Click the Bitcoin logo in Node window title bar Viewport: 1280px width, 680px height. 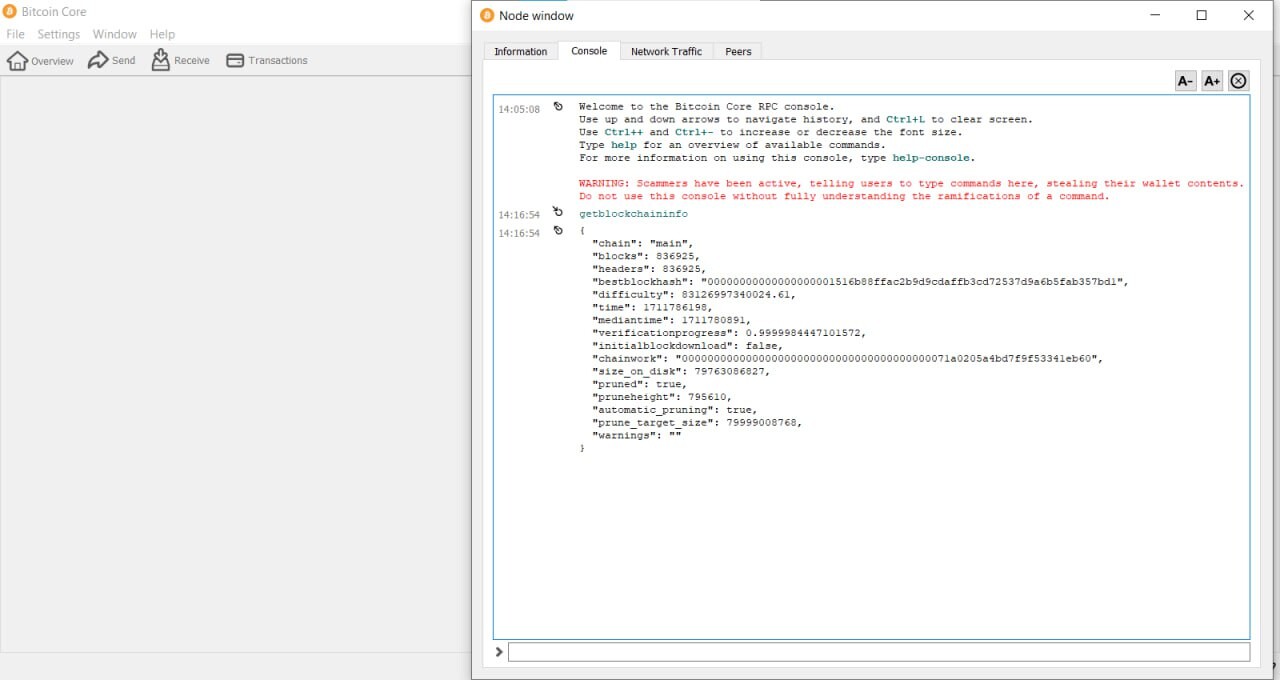click(487, 15)
